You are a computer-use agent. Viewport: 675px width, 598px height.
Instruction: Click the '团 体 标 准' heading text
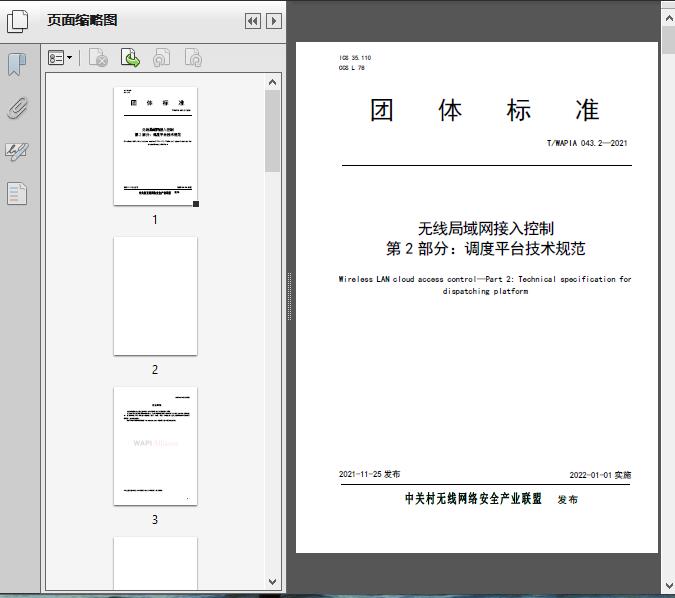[x=485, y=110]
